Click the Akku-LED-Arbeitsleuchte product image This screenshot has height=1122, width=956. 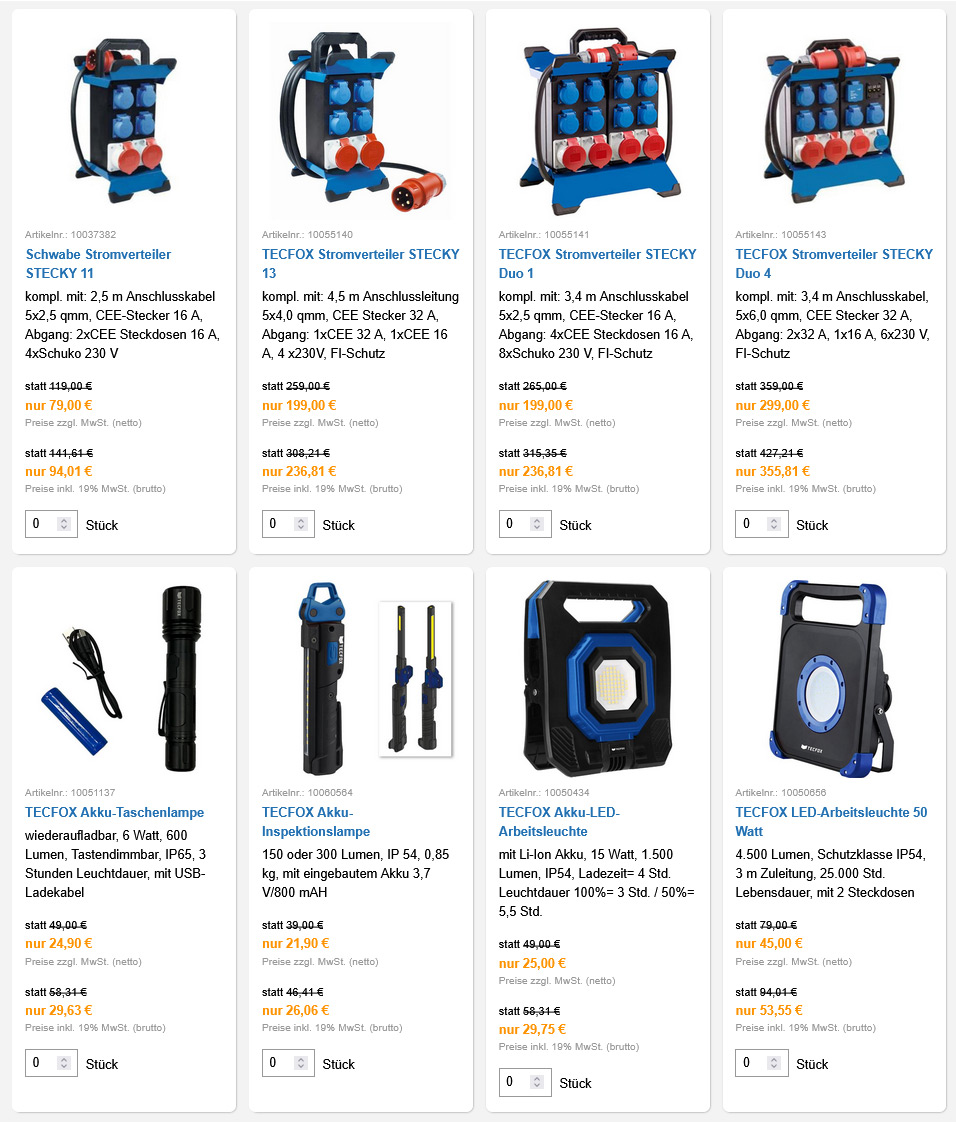pyautogui.click(x=598, y=678)
